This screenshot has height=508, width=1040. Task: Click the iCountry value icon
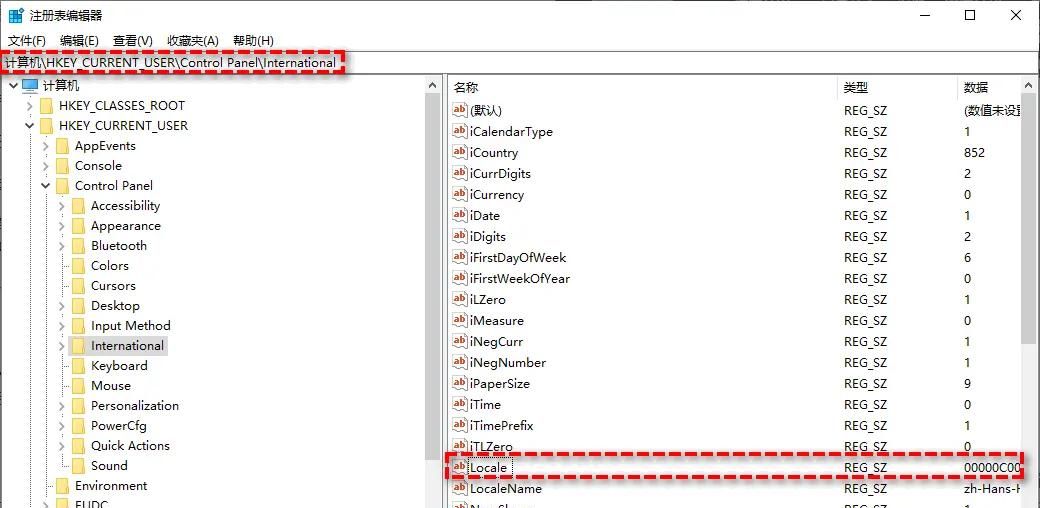tap(460, 152)
